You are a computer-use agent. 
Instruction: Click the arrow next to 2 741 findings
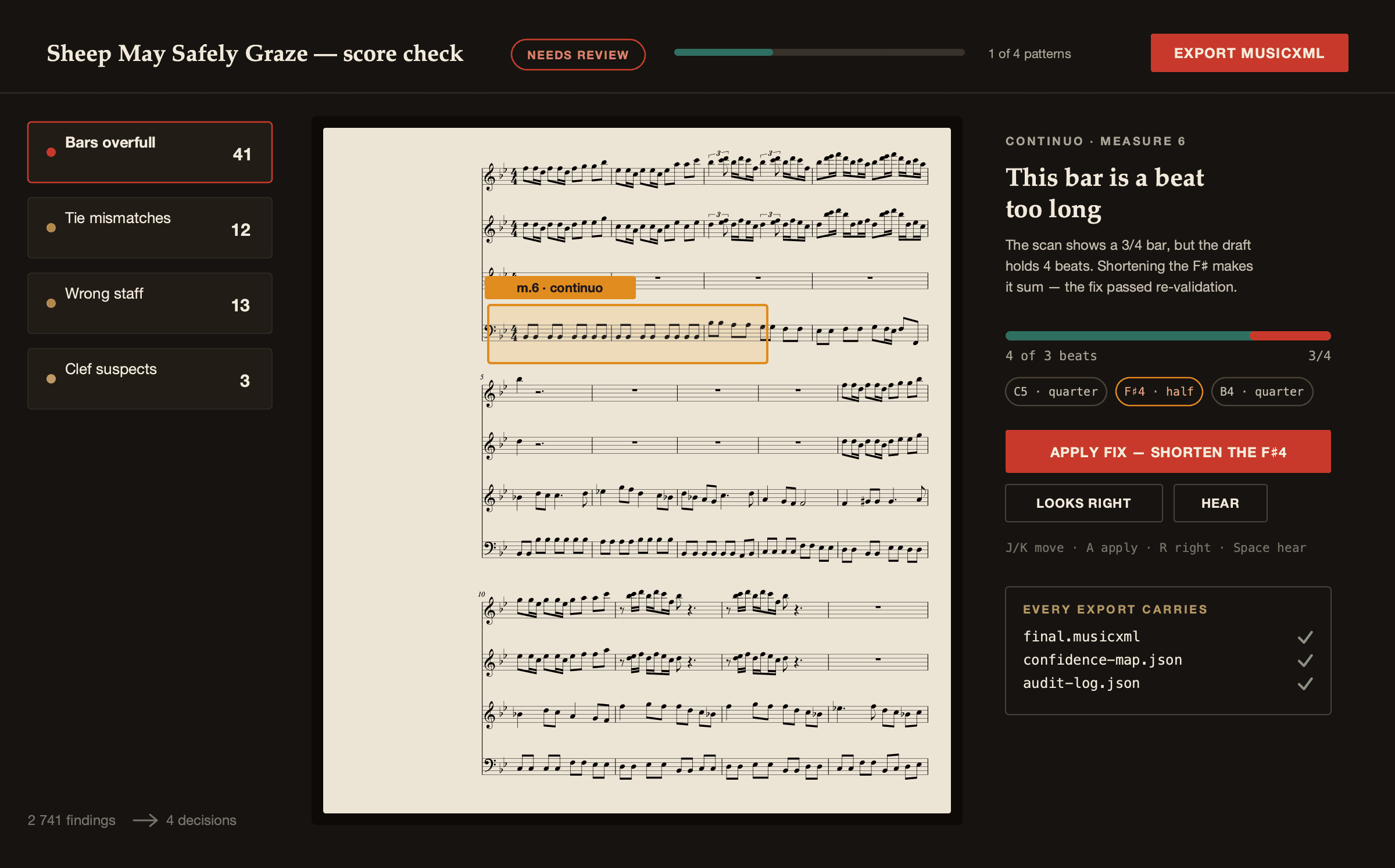145,820
